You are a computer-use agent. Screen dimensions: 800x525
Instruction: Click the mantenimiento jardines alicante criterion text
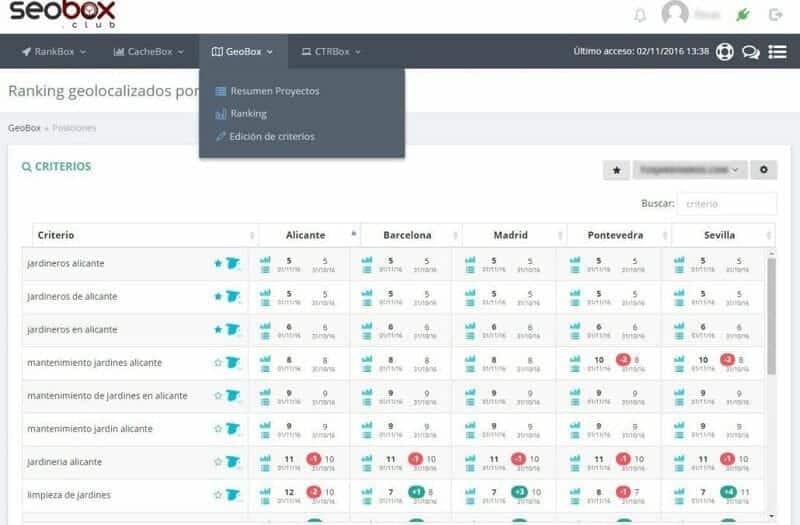pos(94,363)
